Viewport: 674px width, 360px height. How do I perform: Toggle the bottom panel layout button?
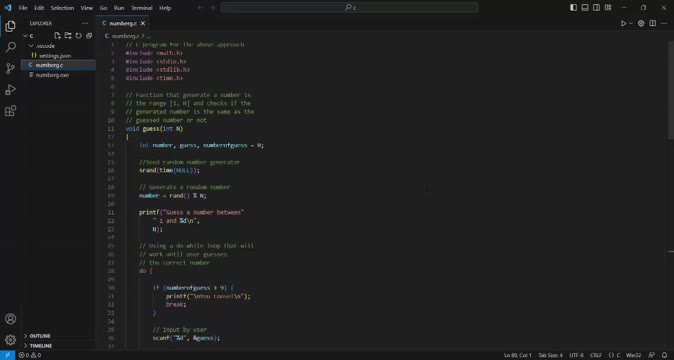(585, 8)
